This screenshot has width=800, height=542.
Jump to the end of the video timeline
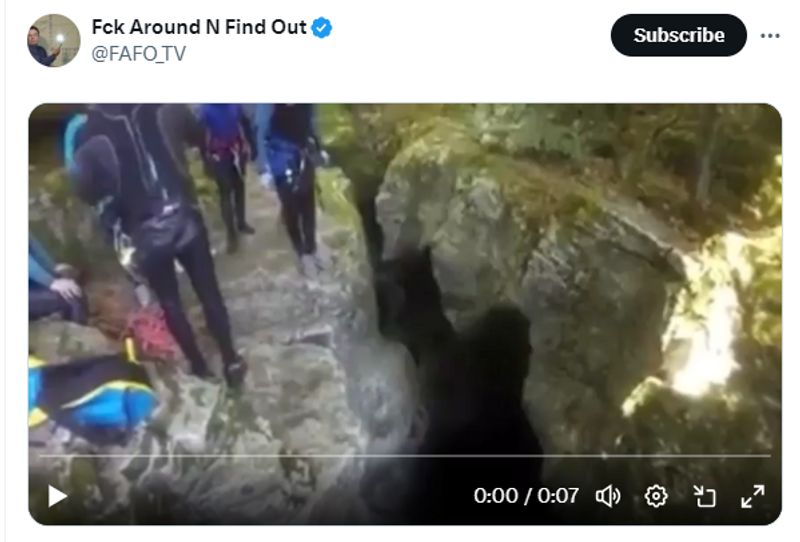(768, 455)
